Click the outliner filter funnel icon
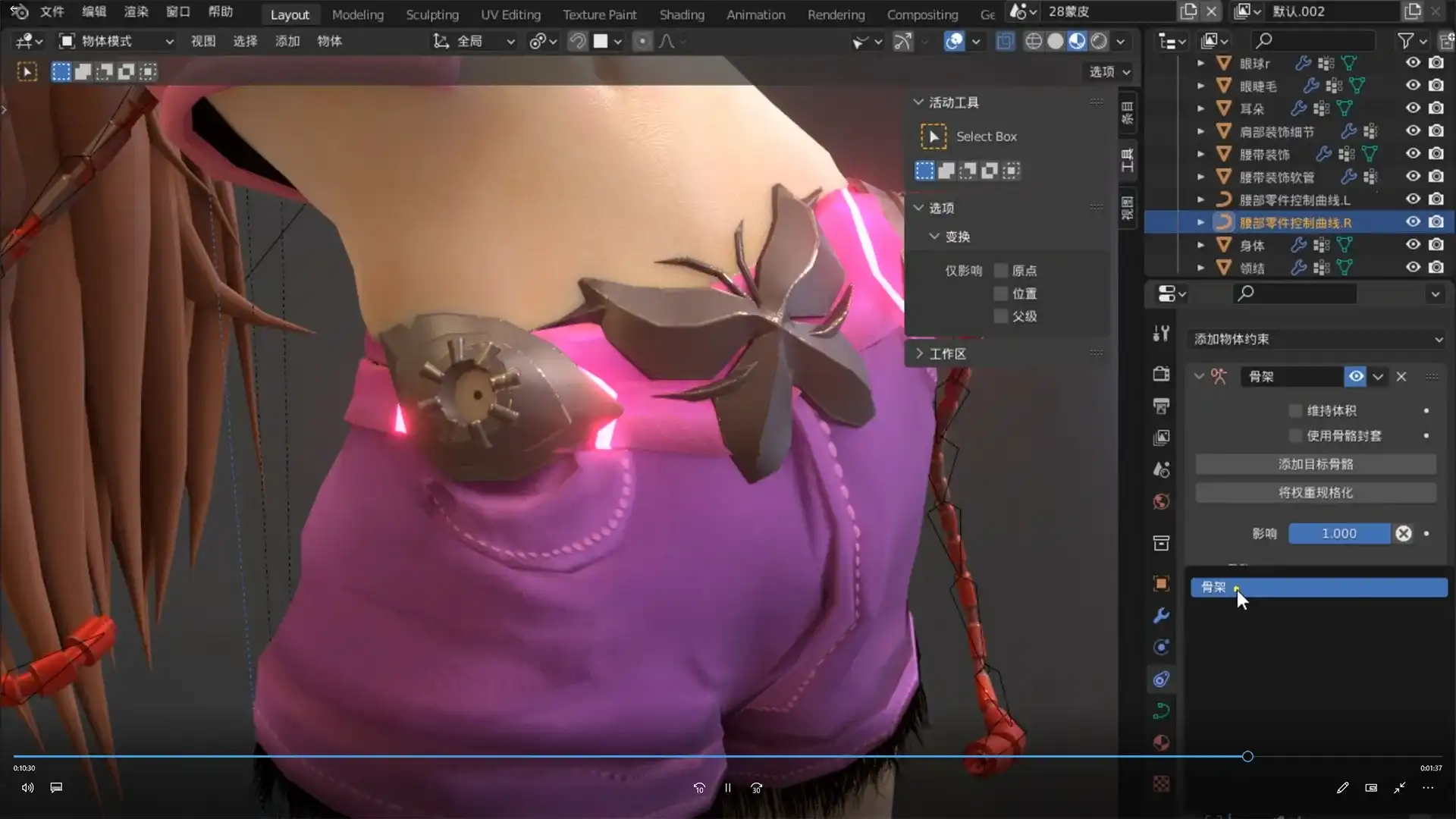This screenshot has width=1456, height=819. click(1405, 41)
